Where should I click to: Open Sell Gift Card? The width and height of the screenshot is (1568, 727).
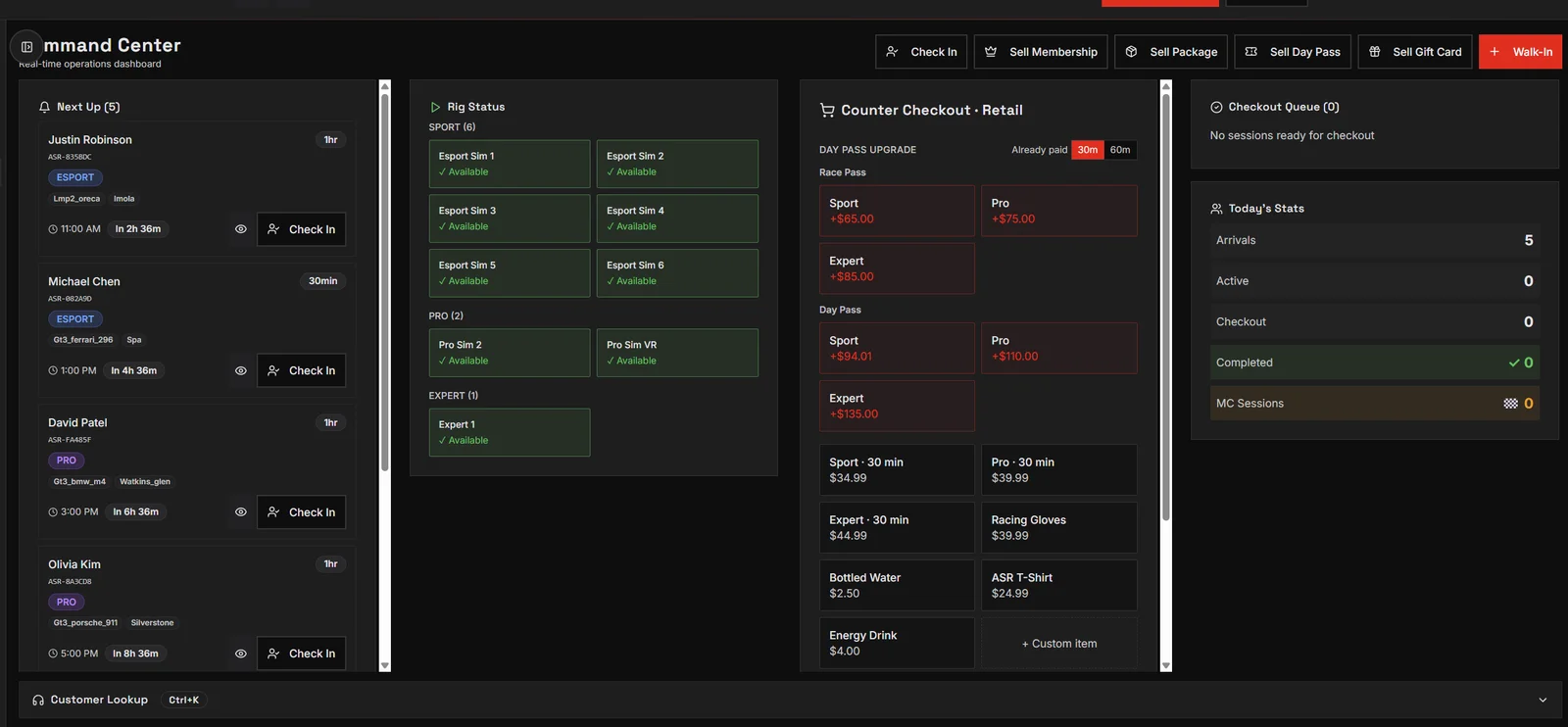click(x=1415, y=52)
